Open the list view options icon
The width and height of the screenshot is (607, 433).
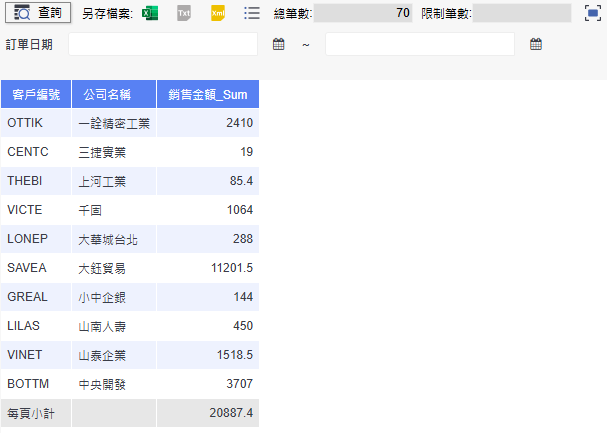pos(252,13)
